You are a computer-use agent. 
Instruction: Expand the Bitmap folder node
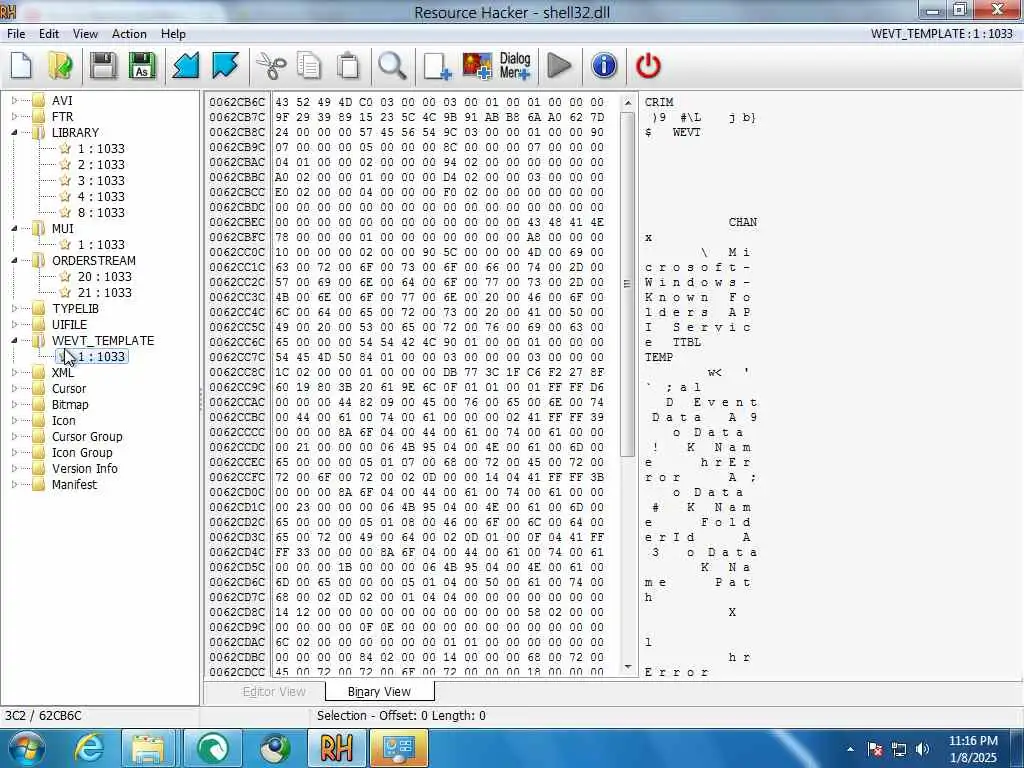[14, 404]
